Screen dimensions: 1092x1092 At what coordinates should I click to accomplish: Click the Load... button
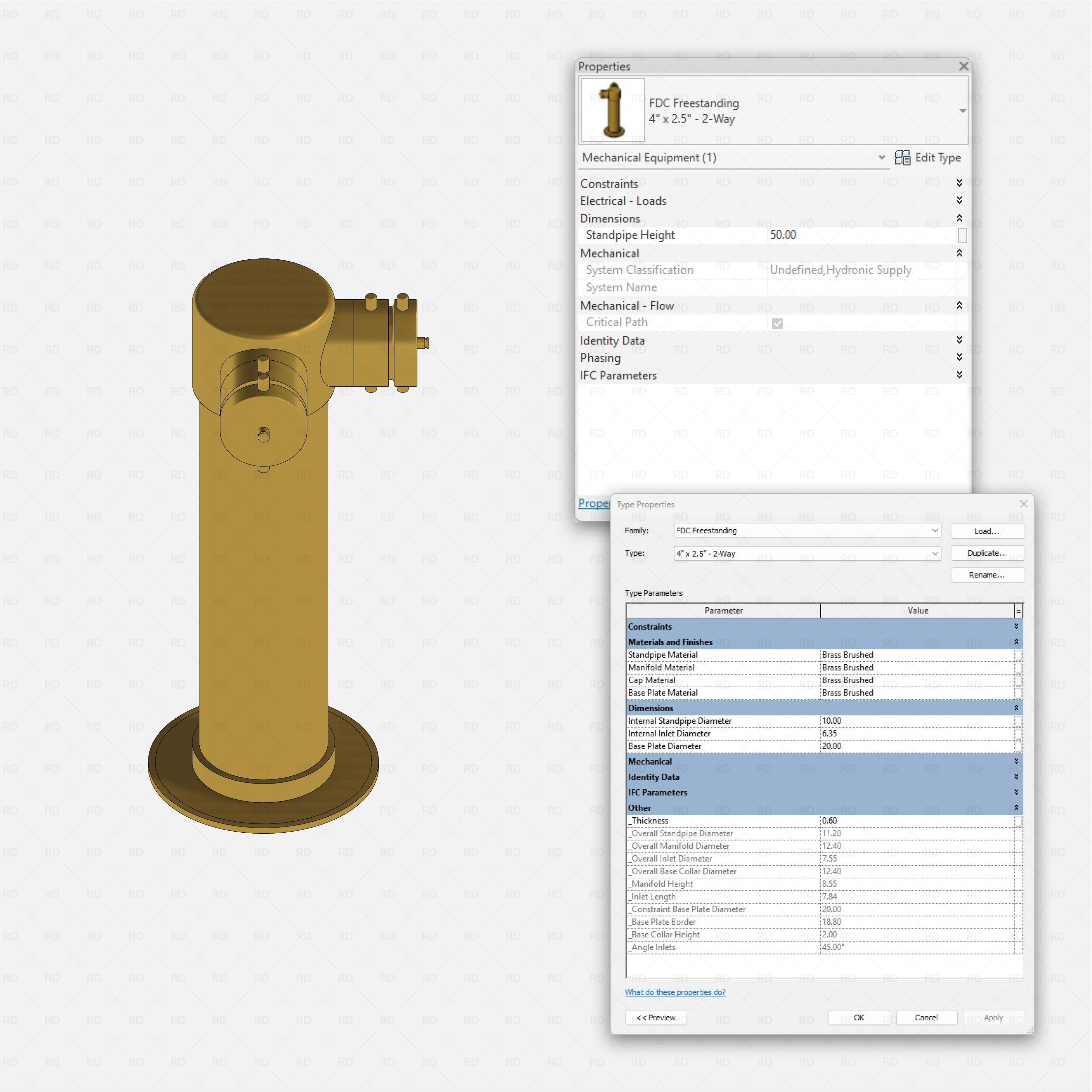tap(987, 531)
